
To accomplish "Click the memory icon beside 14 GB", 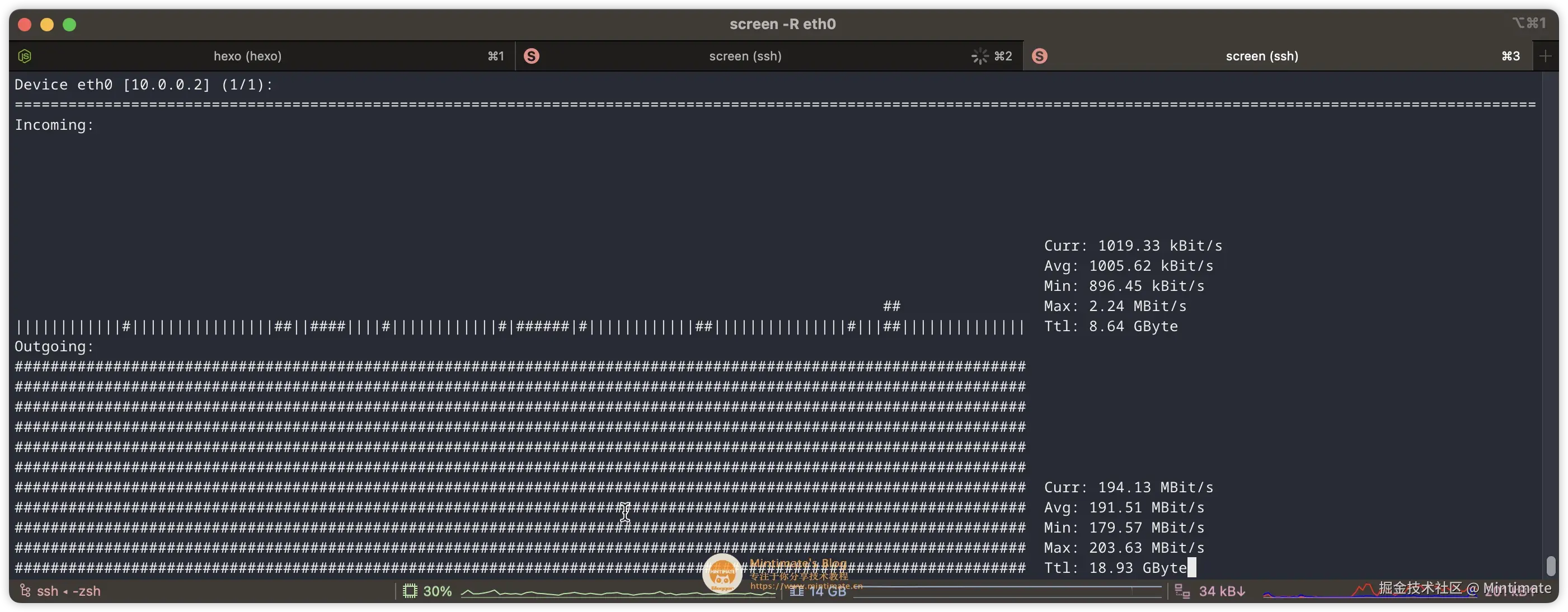I will coord(796,591).
